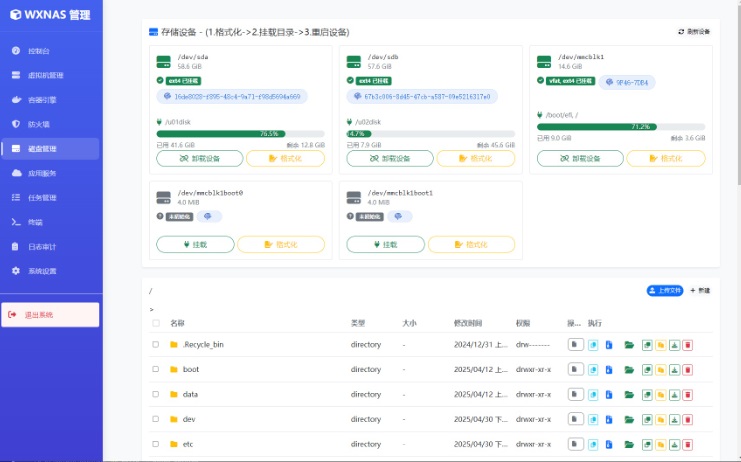Click the fingerprint icon under /dev/mmcblk1boot0
This screenshot has height=462, width=741.
click(x=207, y=216)
